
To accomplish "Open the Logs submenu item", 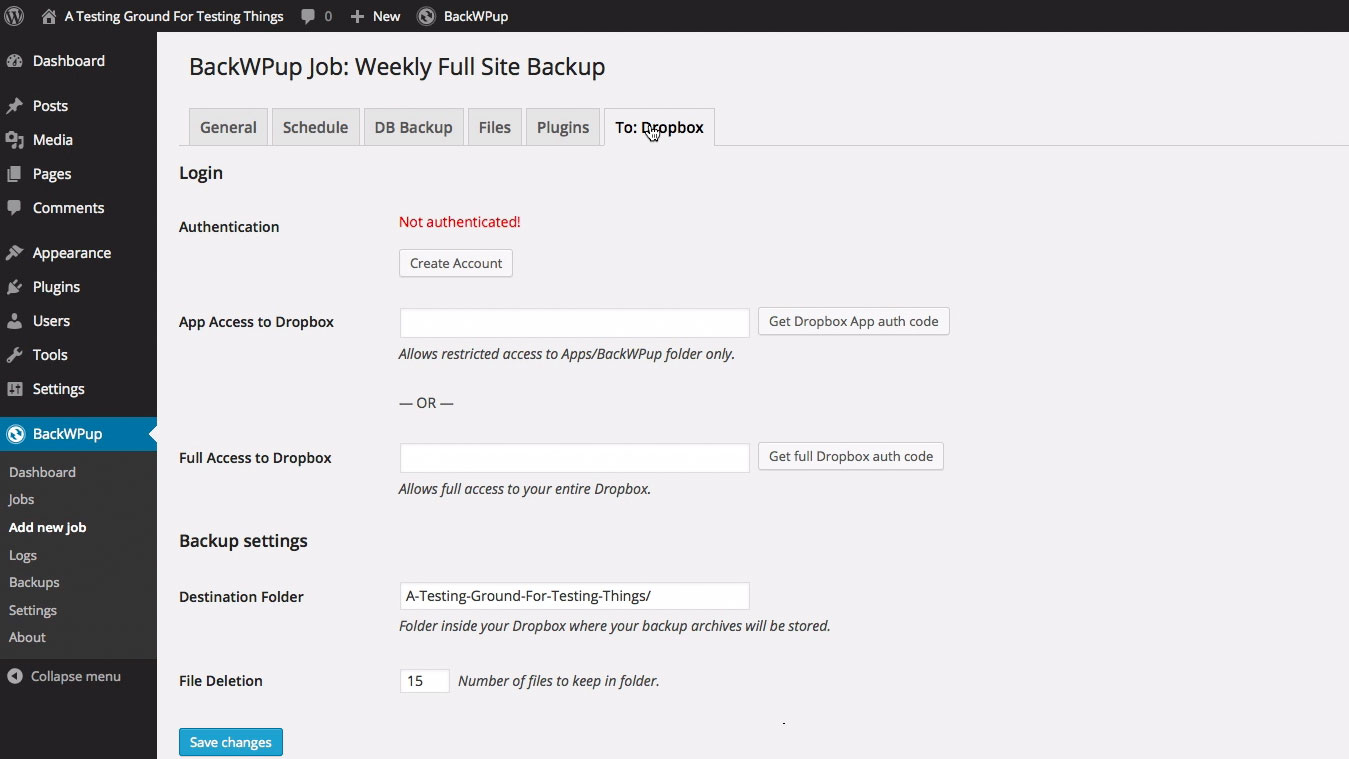I will point(22,555).
